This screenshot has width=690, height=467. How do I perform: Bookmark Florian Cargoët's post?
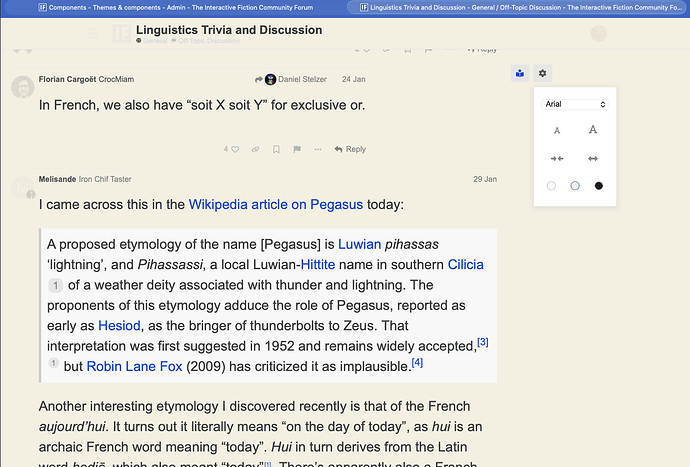click(276, 149)
